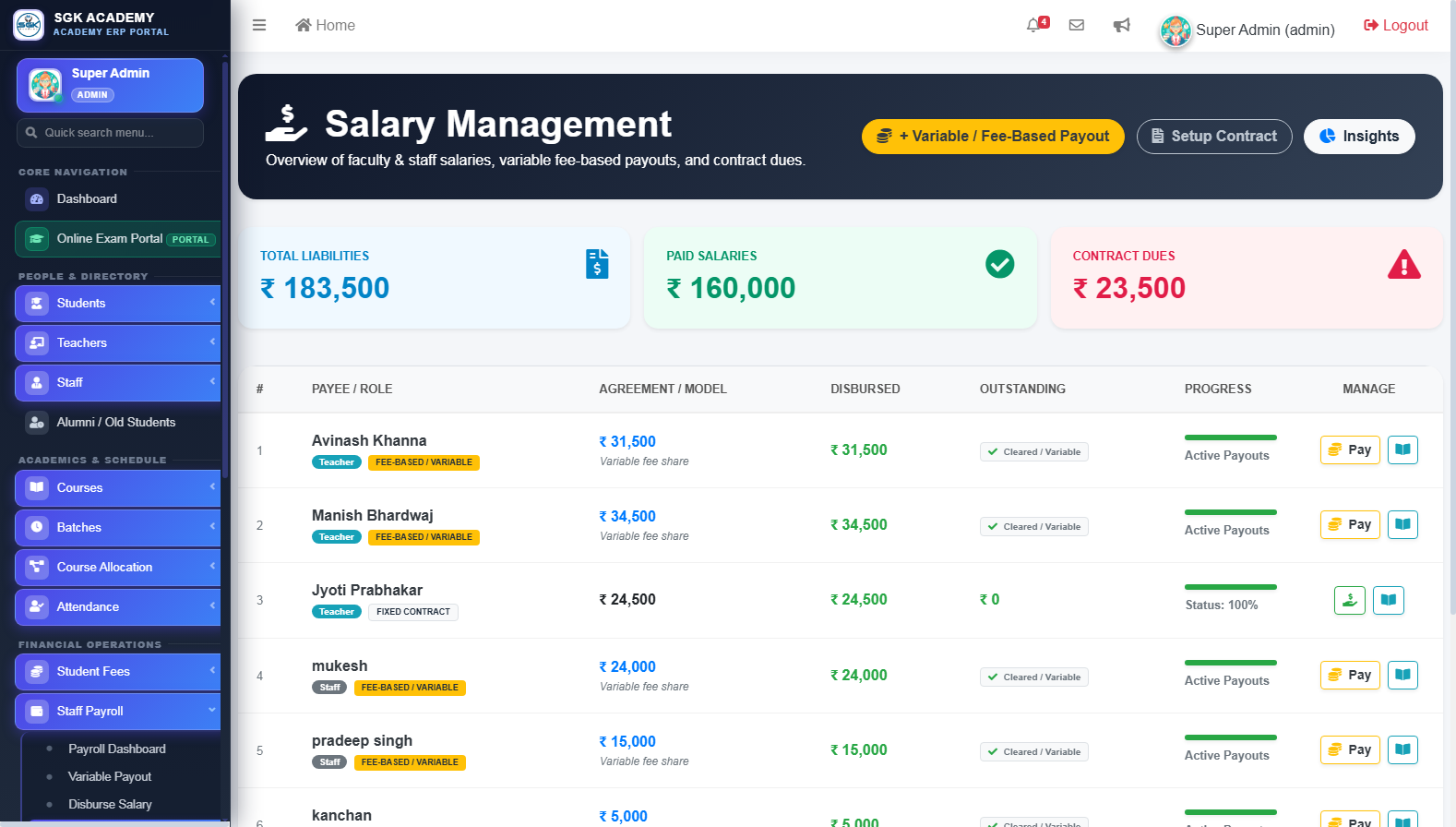Expand the Batches sidebar menu

pos(118,527)
